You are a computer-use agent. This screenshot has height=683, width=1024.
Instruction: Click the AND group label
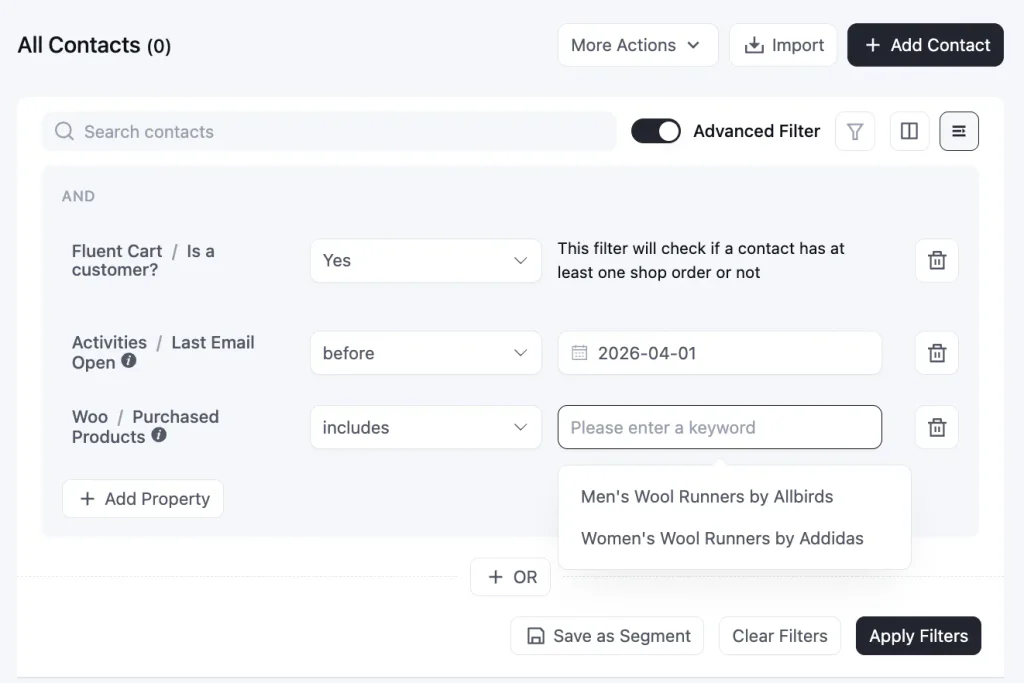(x=78, y=197)
